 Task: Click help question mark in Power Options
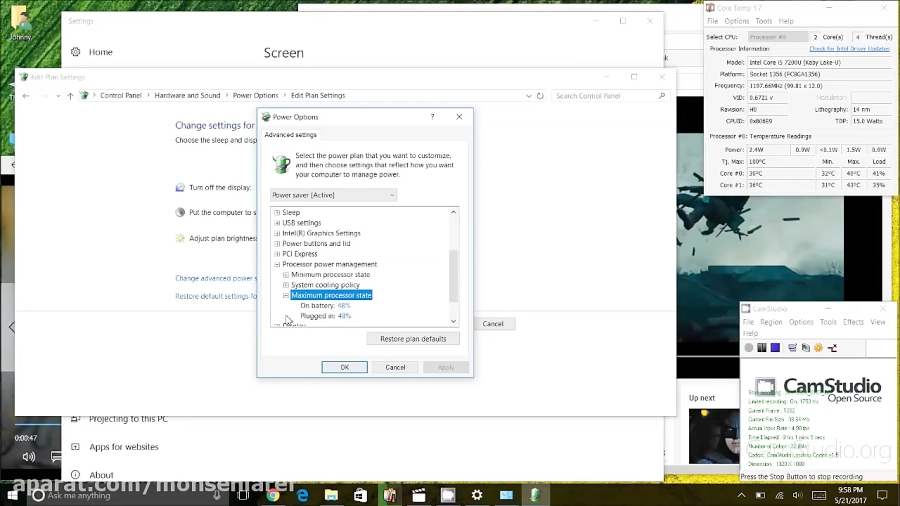tap(432, 116)
